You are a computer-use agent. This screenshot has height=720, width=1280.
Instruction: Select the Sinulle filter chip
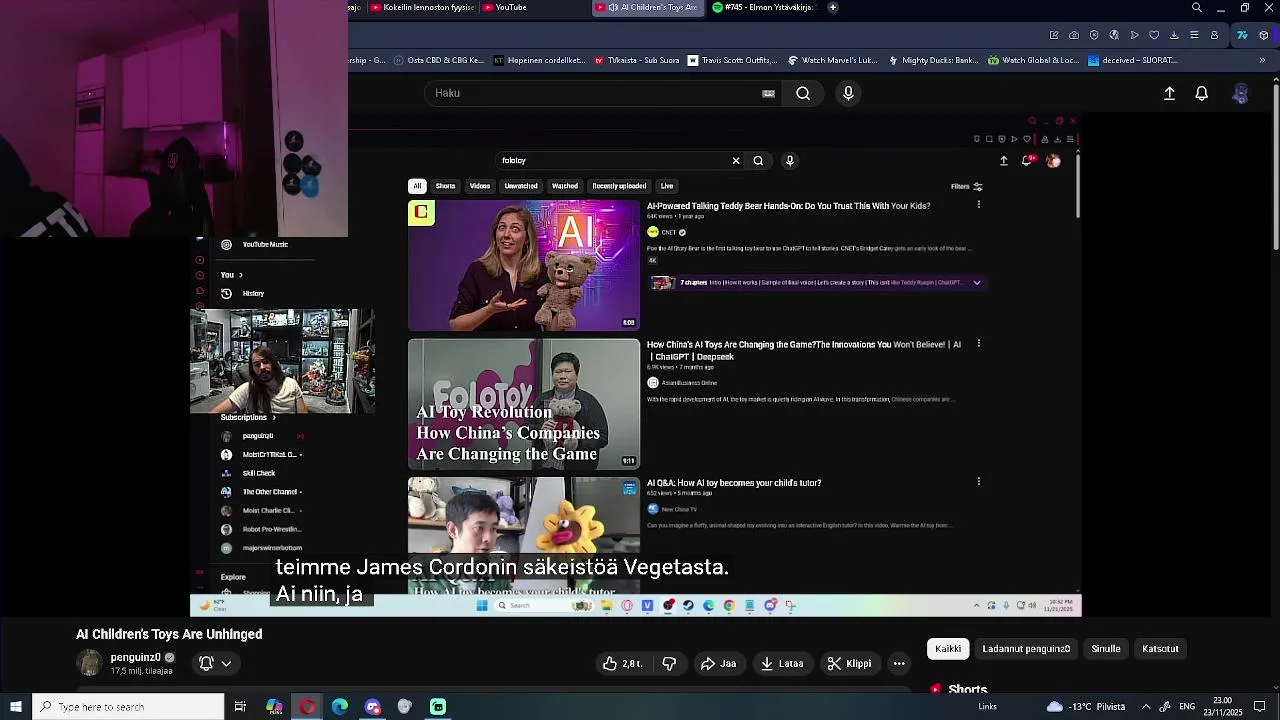pos(1106,649)
